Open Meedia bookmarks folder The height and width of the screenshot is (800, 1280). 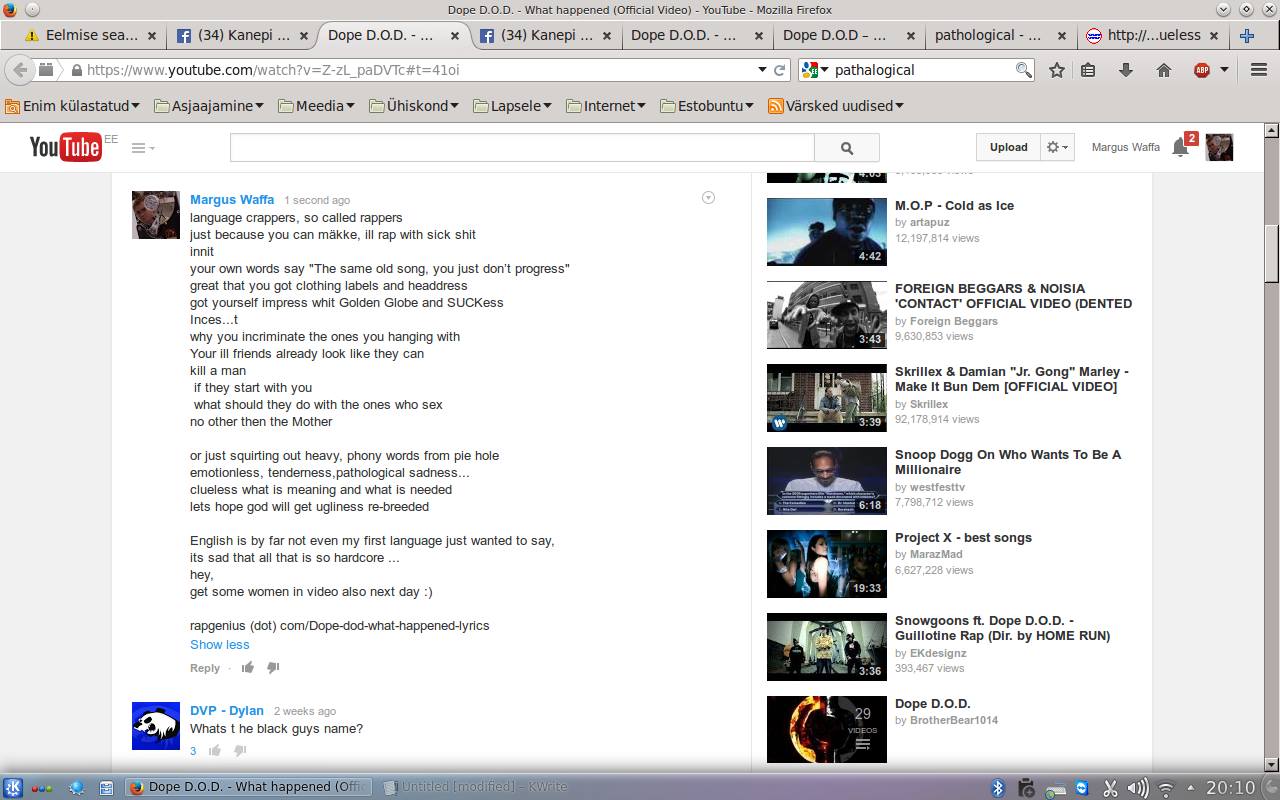point(316,106)
